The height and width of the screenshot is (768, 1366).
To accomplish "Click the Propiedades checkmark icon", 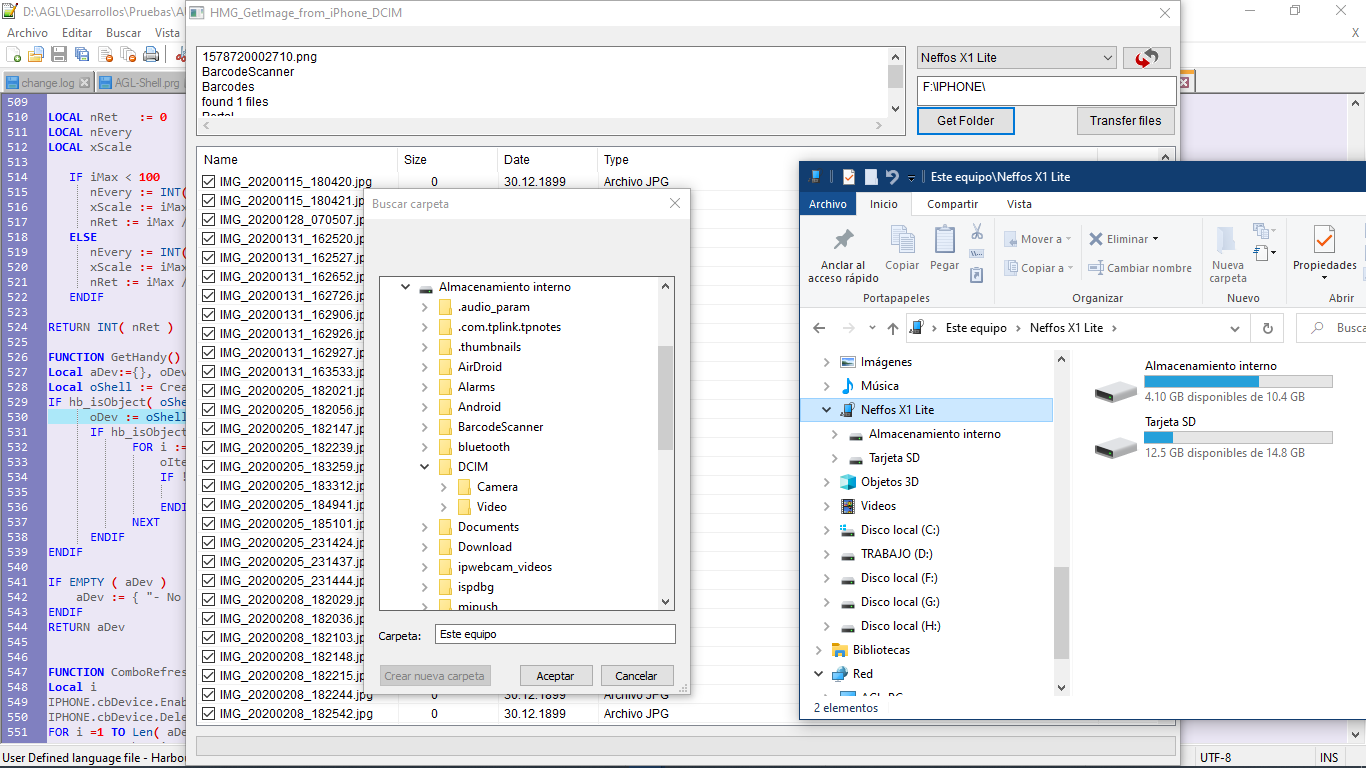I will click(x=1324, y=240).
